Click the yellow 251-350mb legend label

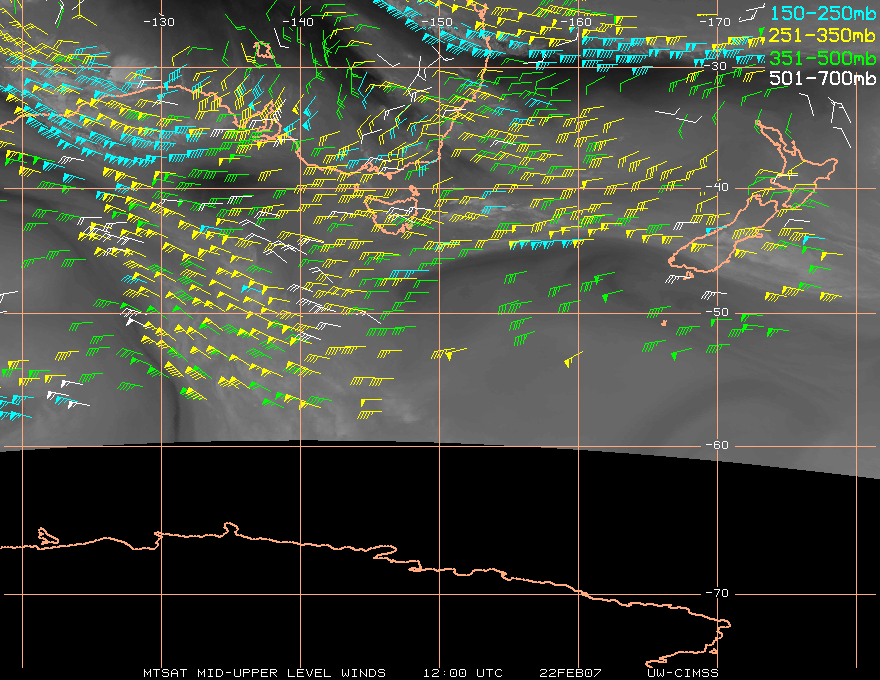(822, 34)
